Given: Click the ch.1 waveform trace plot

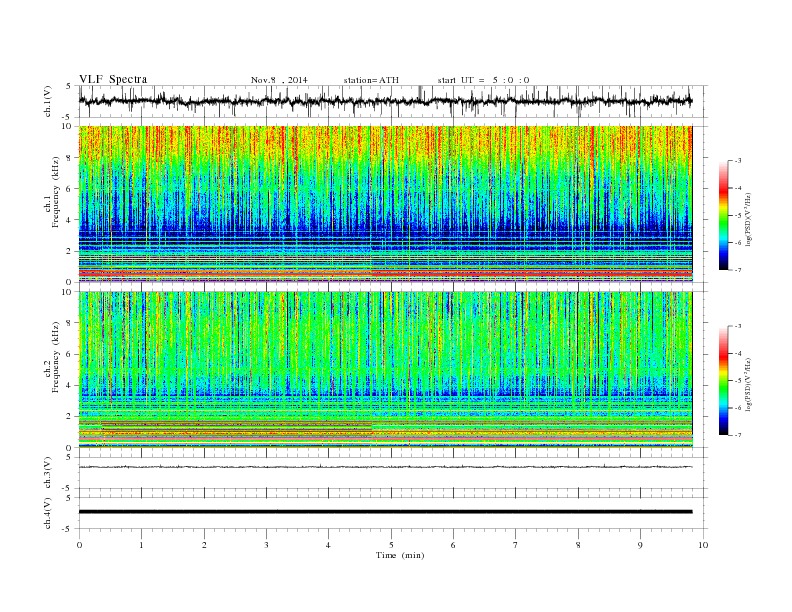Looking at the screenshot, I should point(385,101).
